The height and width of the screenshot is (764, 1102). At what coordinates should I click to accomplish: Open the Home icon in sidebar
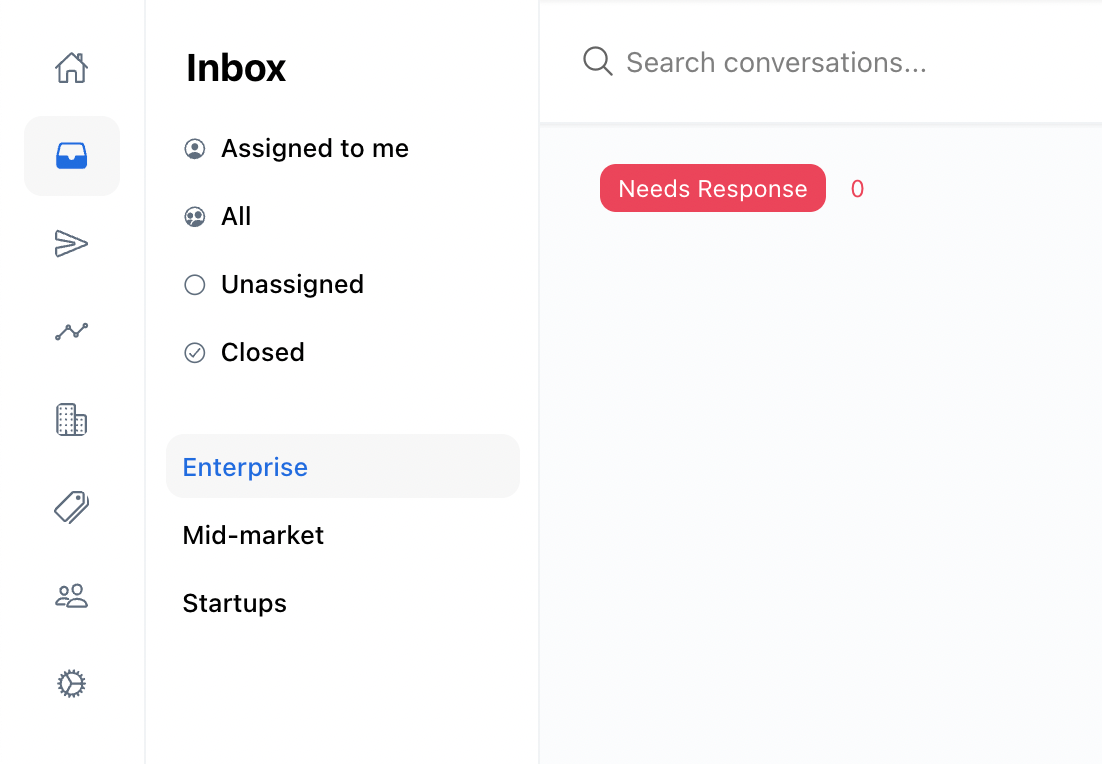[x=72, y=68]
